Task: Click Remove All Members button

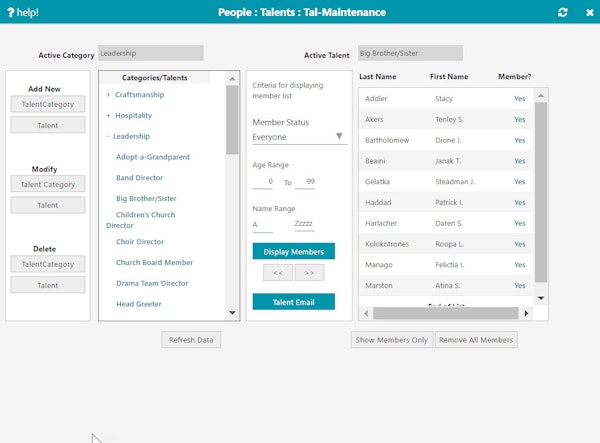Action: (476, 340)
